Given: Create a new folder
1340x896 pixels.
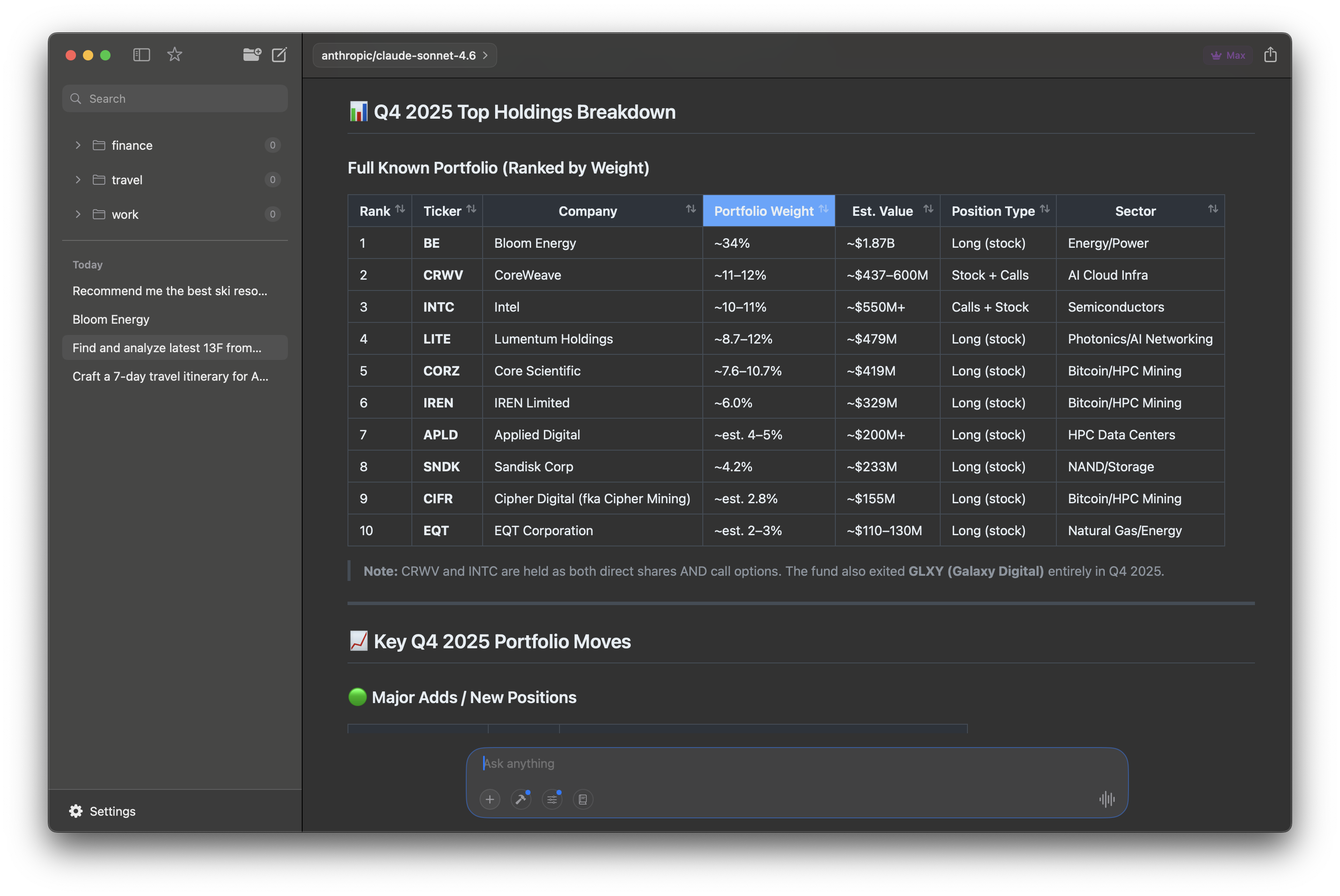Looking at the screenshot, I should (251, 55).
